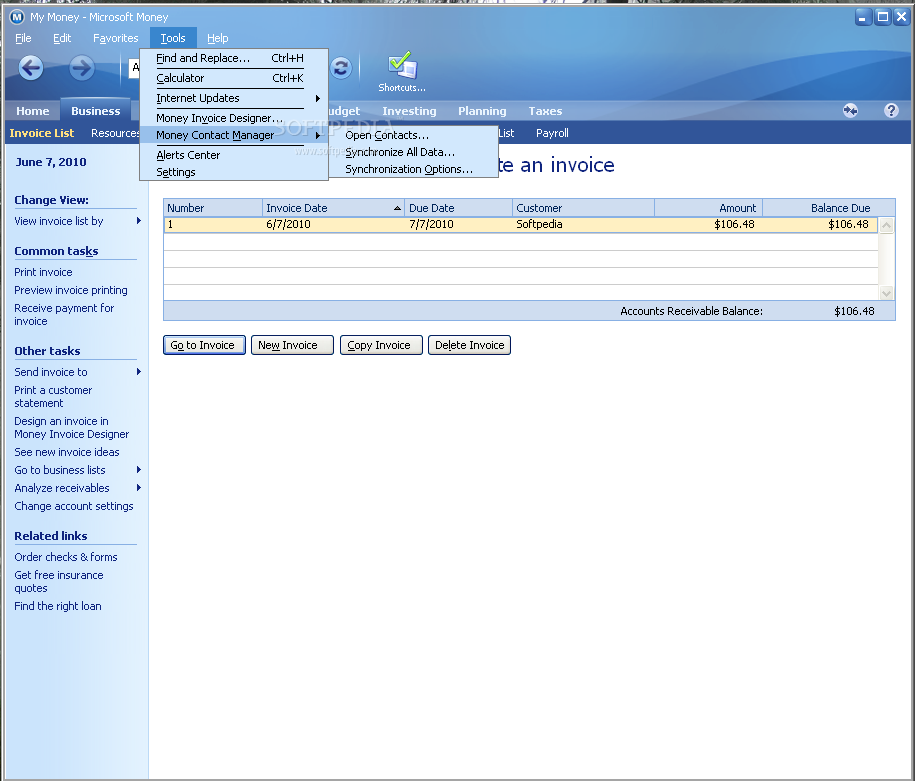The height and width of the screenshot is (781, 915).
Task: Click Change account settings link
Action: pyautogui.click(x=74, y=506)
